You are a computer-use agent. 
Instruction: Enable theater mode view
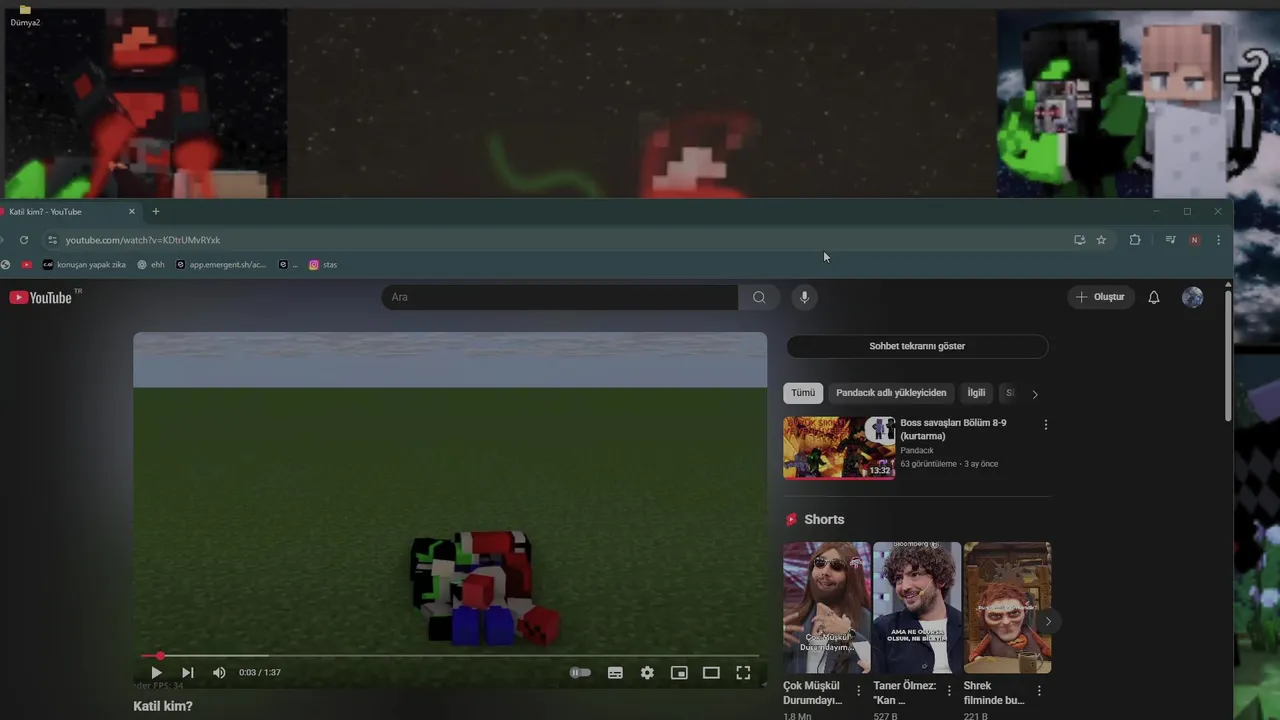pyautogui.click(x=711, y=673)
